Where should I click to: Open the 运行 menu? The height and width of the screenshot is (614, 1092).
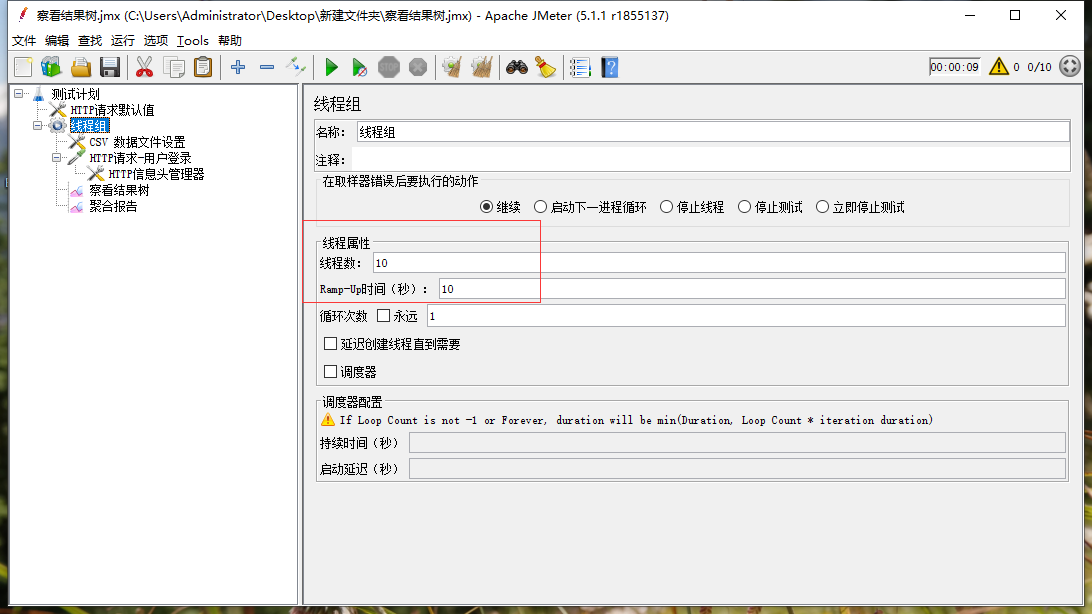(123, 40)
